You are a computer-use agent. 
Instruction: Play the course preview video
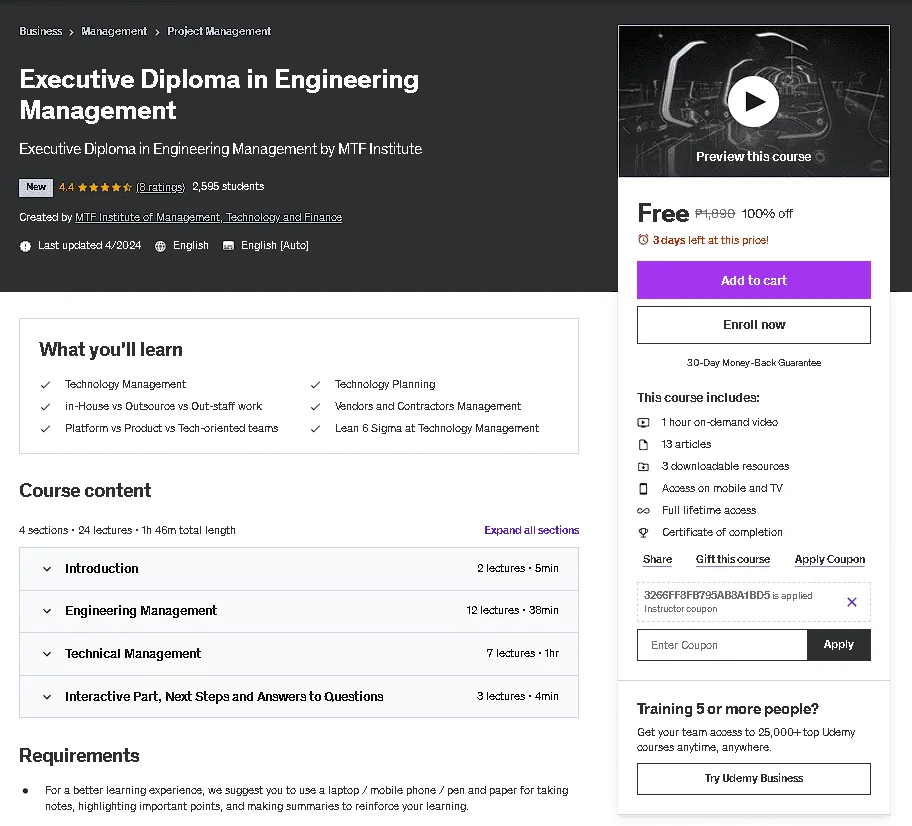[753, 101]
